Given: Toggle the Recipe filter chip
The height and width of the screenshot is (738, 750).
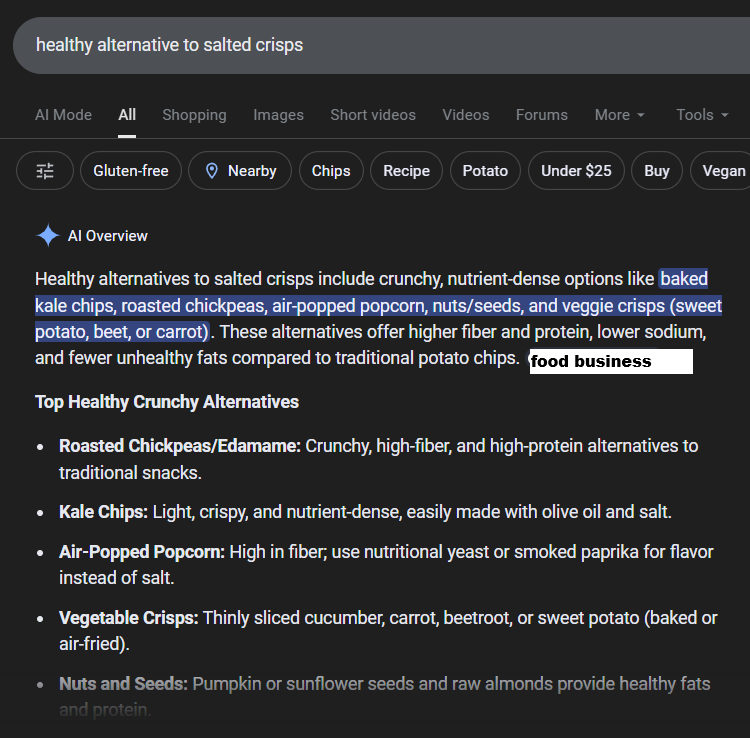Looking at the screenshot, I should pyautogui.click(x=406, y=171).
